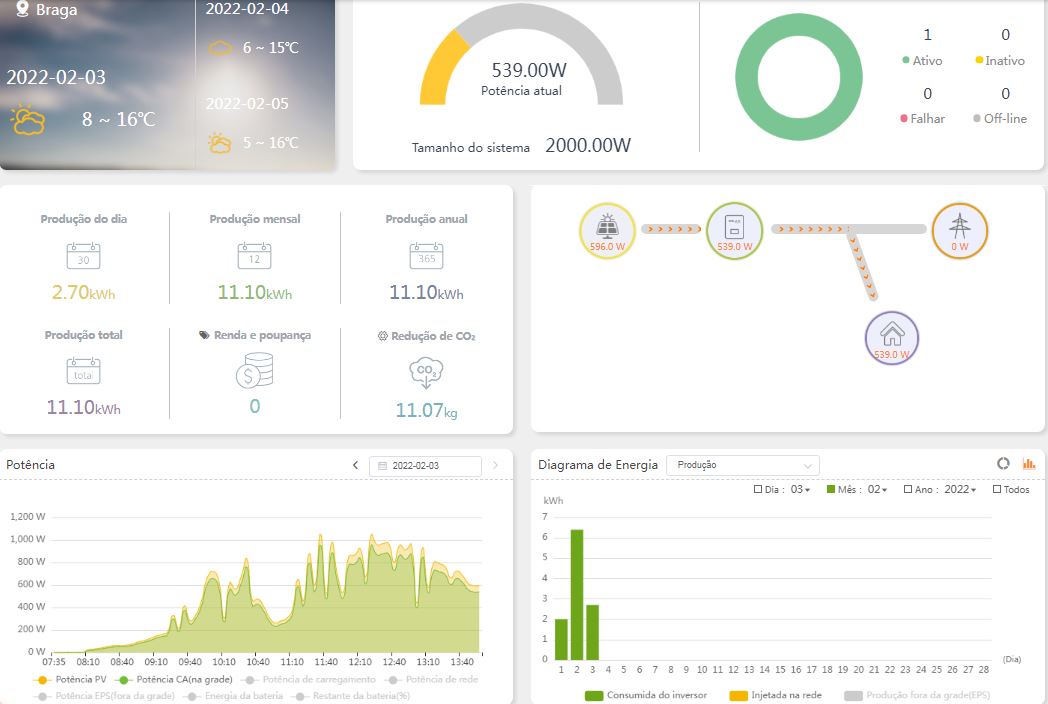This screenshot has width=1048, height=704.
Task: Click the day 1 bar in the energy chart
Action: (561, 639)
